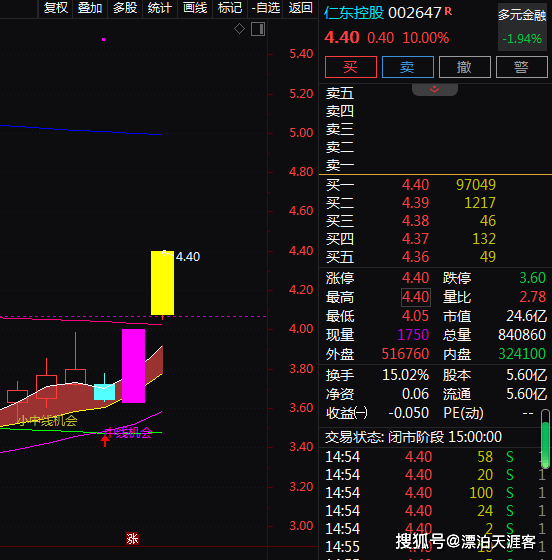The image size is (552, 560).
Task: Click the red up arrow signal marker
Action: click(x=105, y=440)
